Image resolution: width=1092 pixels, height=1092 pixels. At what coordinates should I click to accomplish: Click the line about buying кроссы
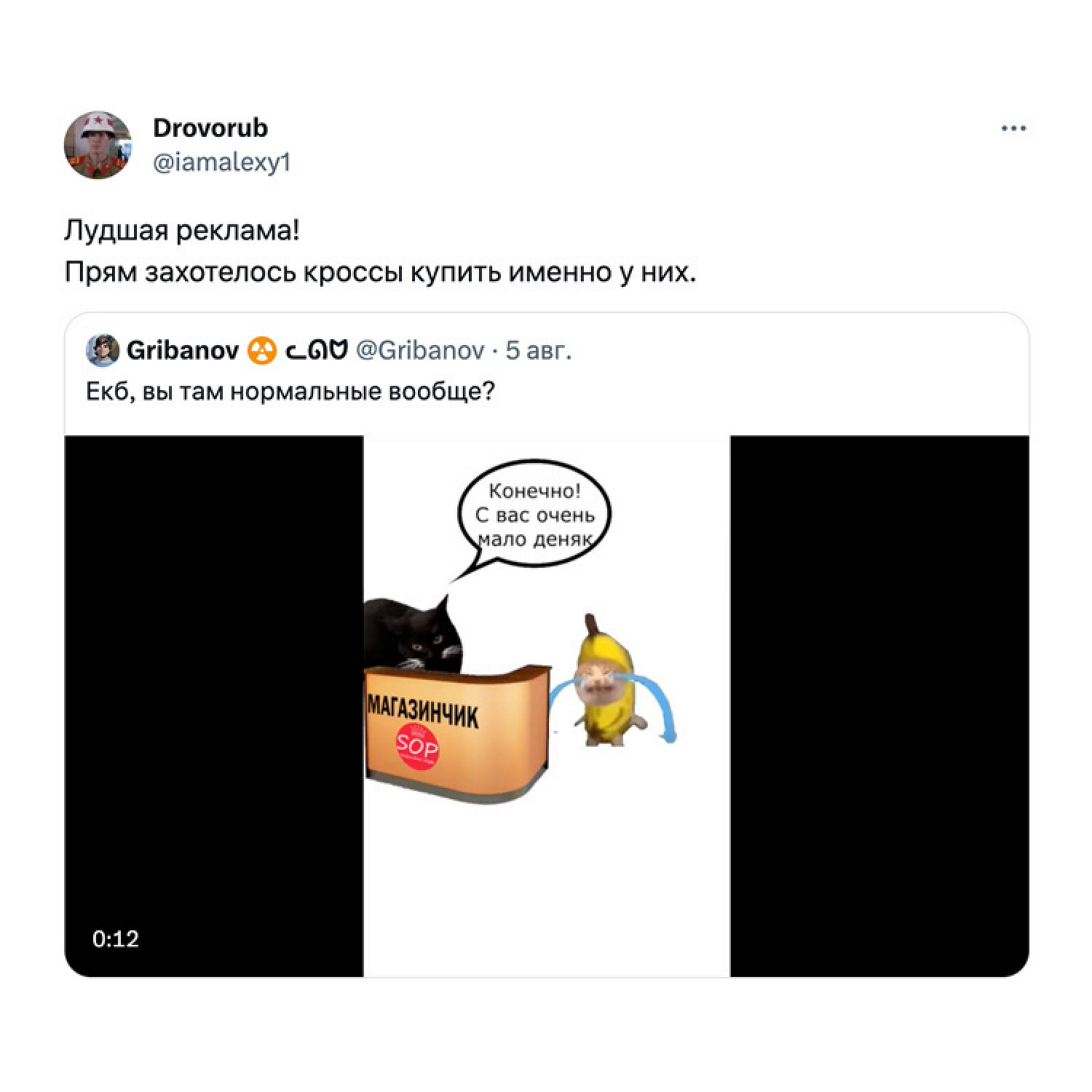pyautogui.click(x=381, y=272)
